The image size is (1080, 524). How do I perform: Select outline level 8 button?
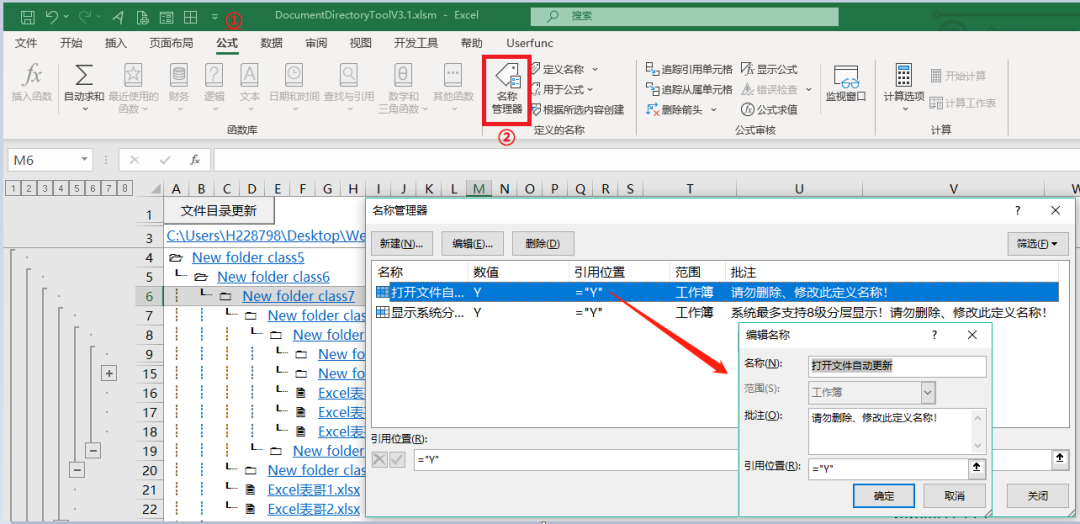tap(124, 188)
